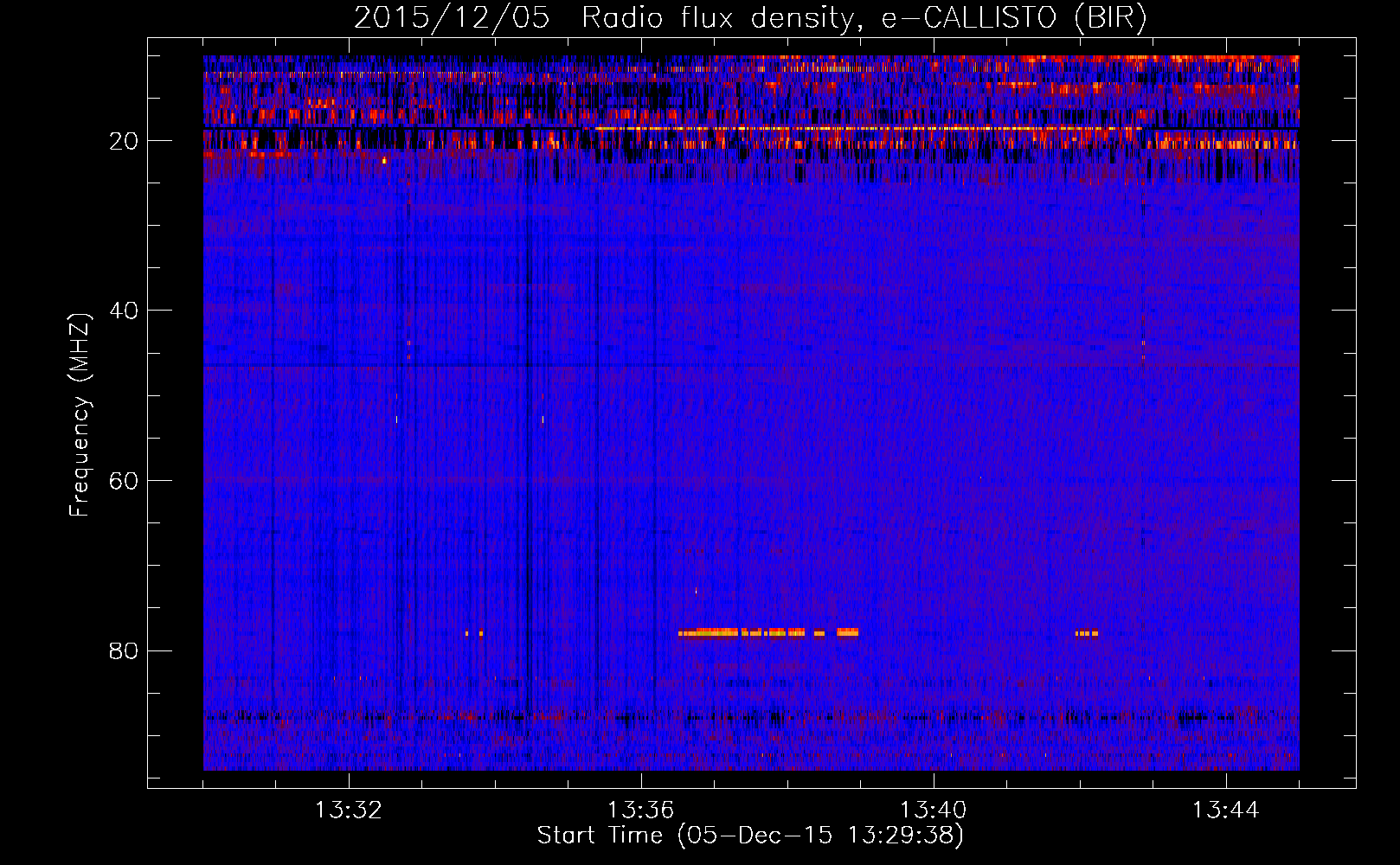Image resolution: width=1400 pixels, height=865 pixels.
Task: Click the long orange burst near 78 MHz
Action: coord(744,633)
